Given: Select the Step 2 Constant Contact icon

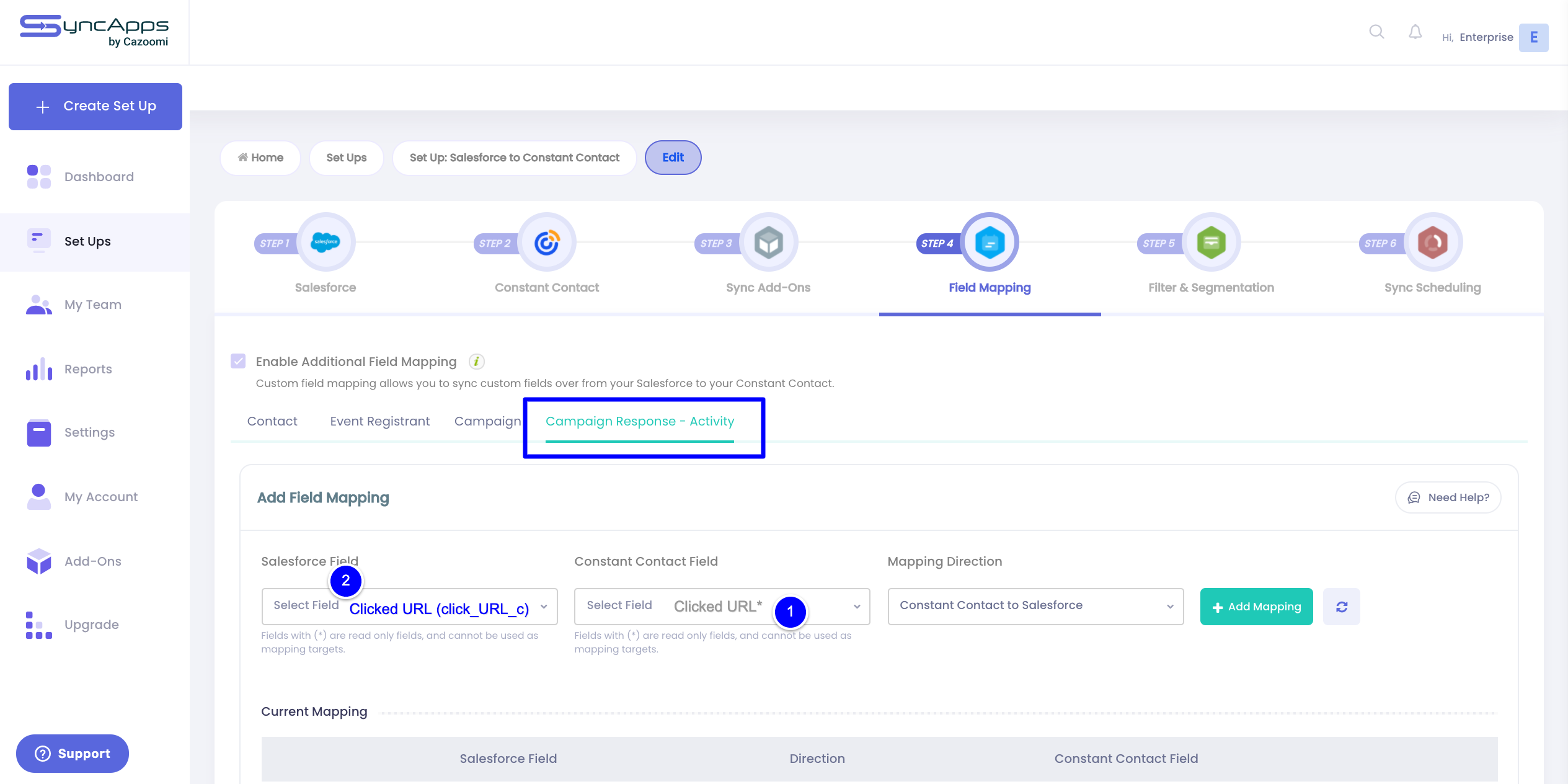Looking at the screenshot, I should tap(547, 242).
